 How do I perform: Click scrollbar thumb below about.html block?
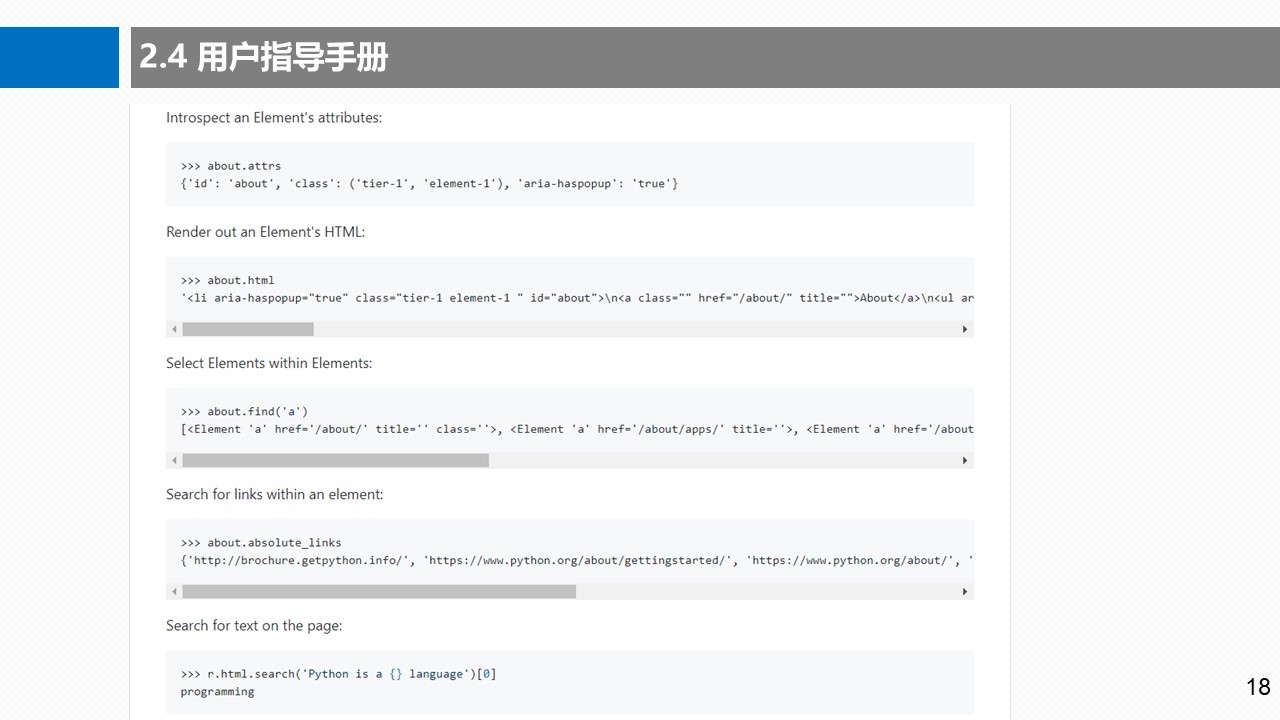click(248, 329)
